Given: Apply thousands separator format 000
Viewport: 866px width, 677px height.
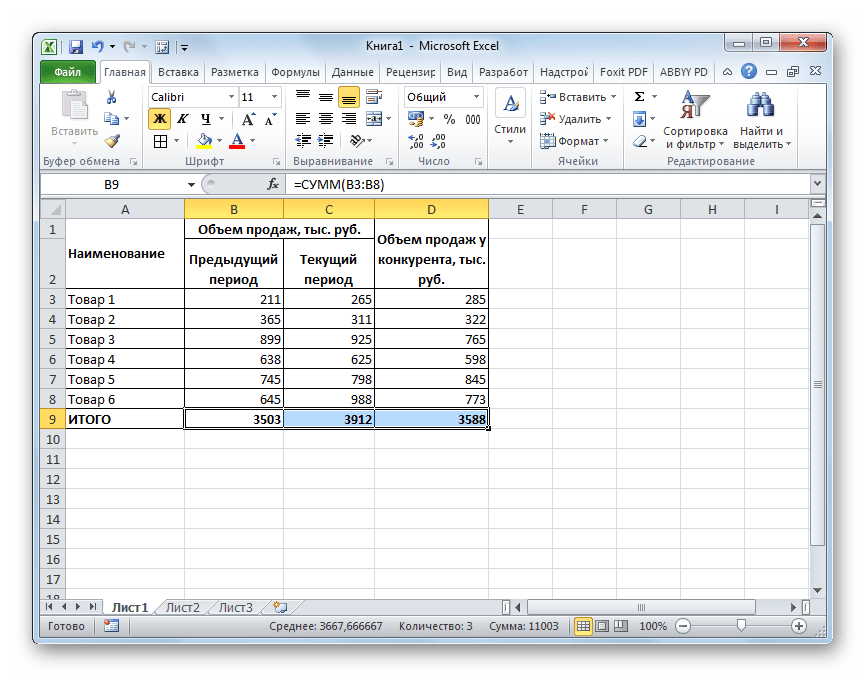Looking at the screenshot, I should point(473,119).
